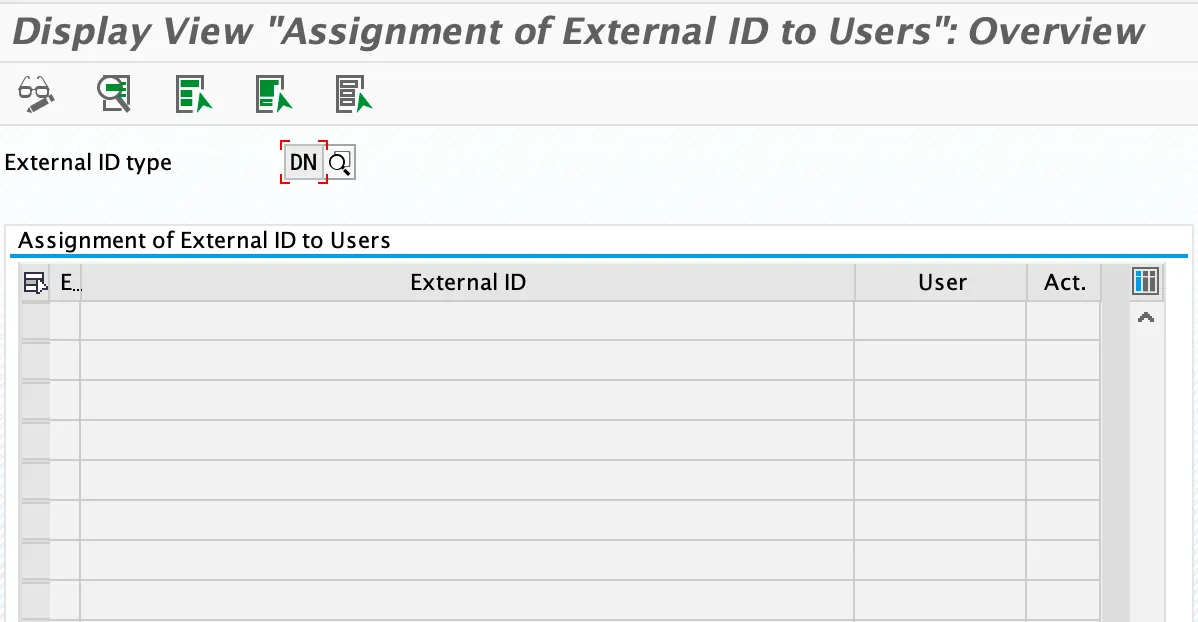
Task: Click the table's select-all corner icon
Action: pyautogui.click(x=35, y=283)
